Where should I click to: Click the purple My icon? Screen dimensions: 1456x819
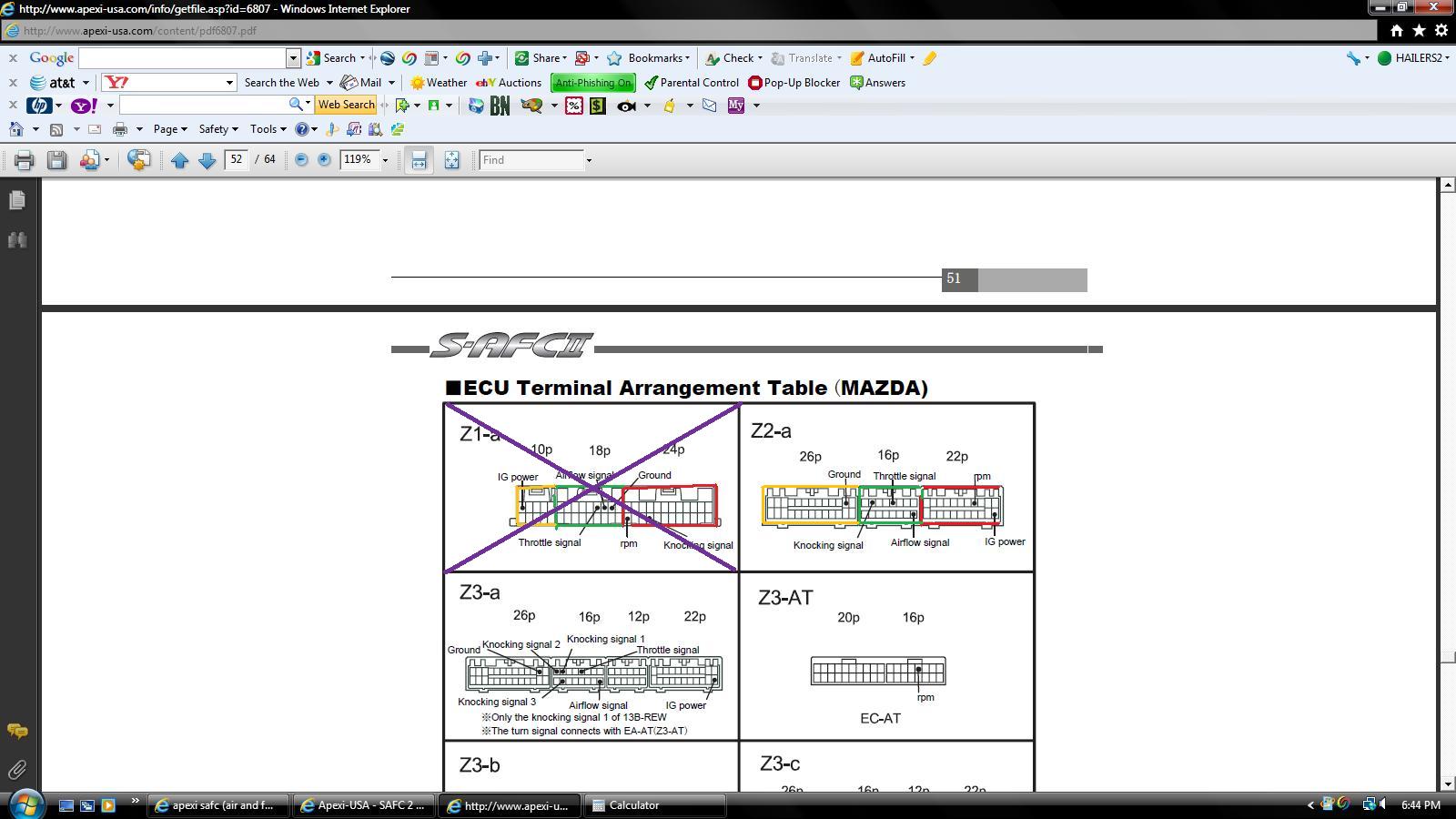click(x=736, y=106)
